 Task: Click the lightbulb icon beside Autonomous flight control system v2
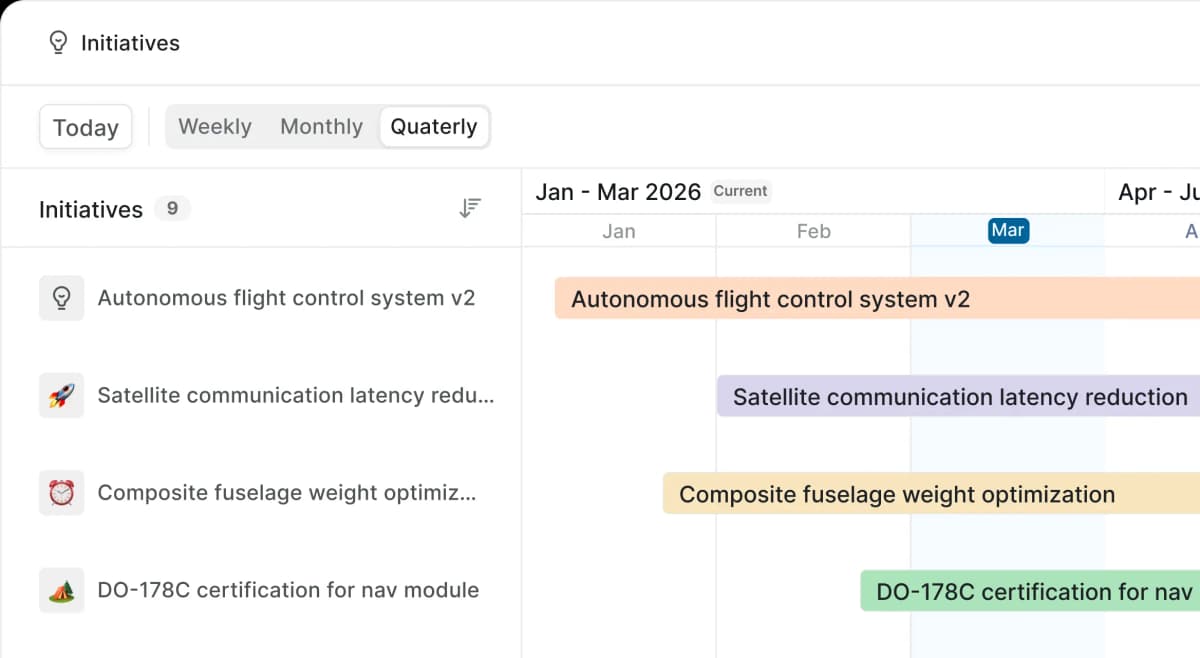click(61, 297)
